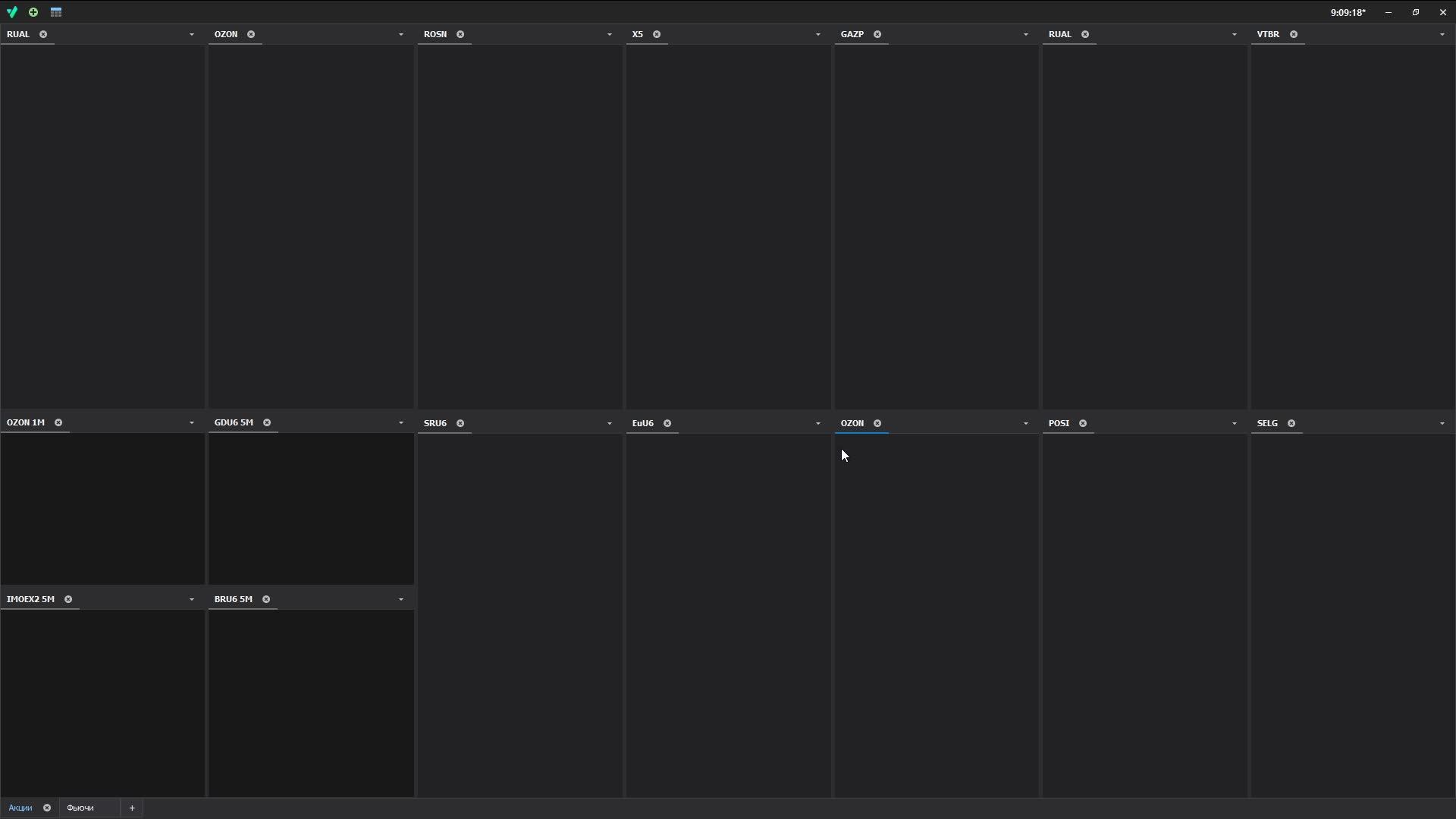Select the VTBR panel tab
Viewport: 1456px width, 819px height.
[x=1268, y=34]
